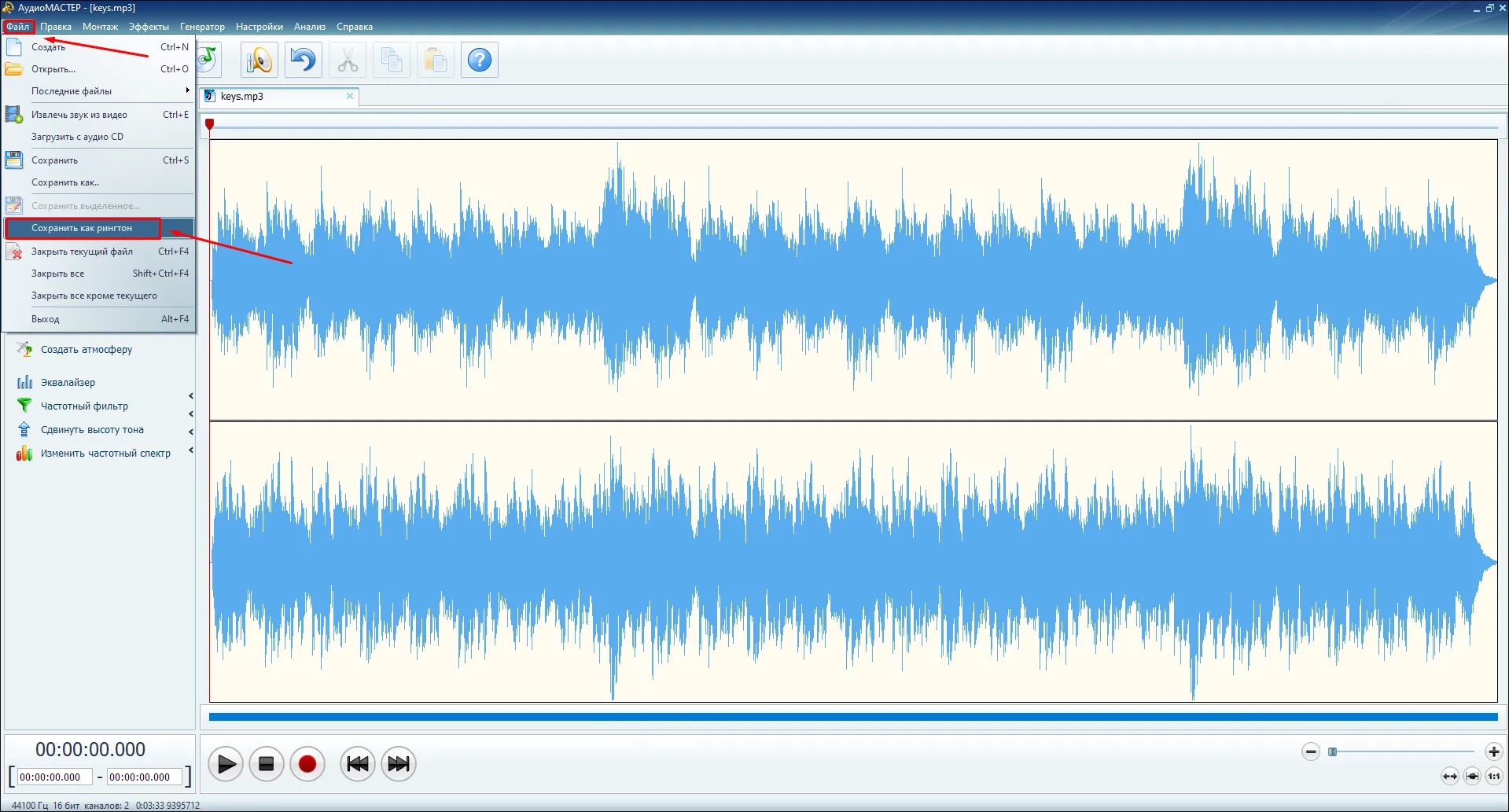Click the Paste clipboard toolbar icon
1509x812 pixels.
coord(436,60)
